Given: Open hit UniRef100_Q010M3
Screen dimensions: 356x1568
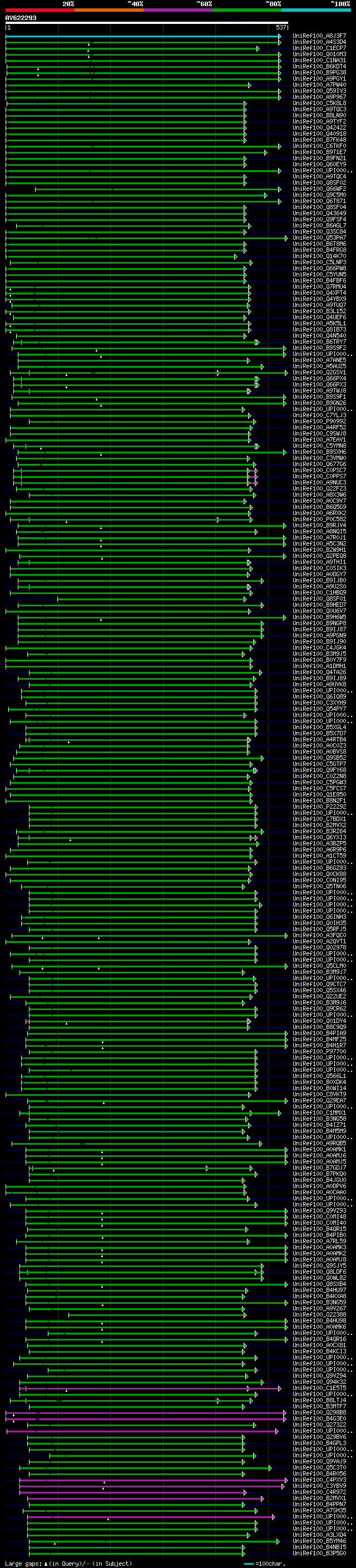Looking at the screenshot, I should [319, 54].
